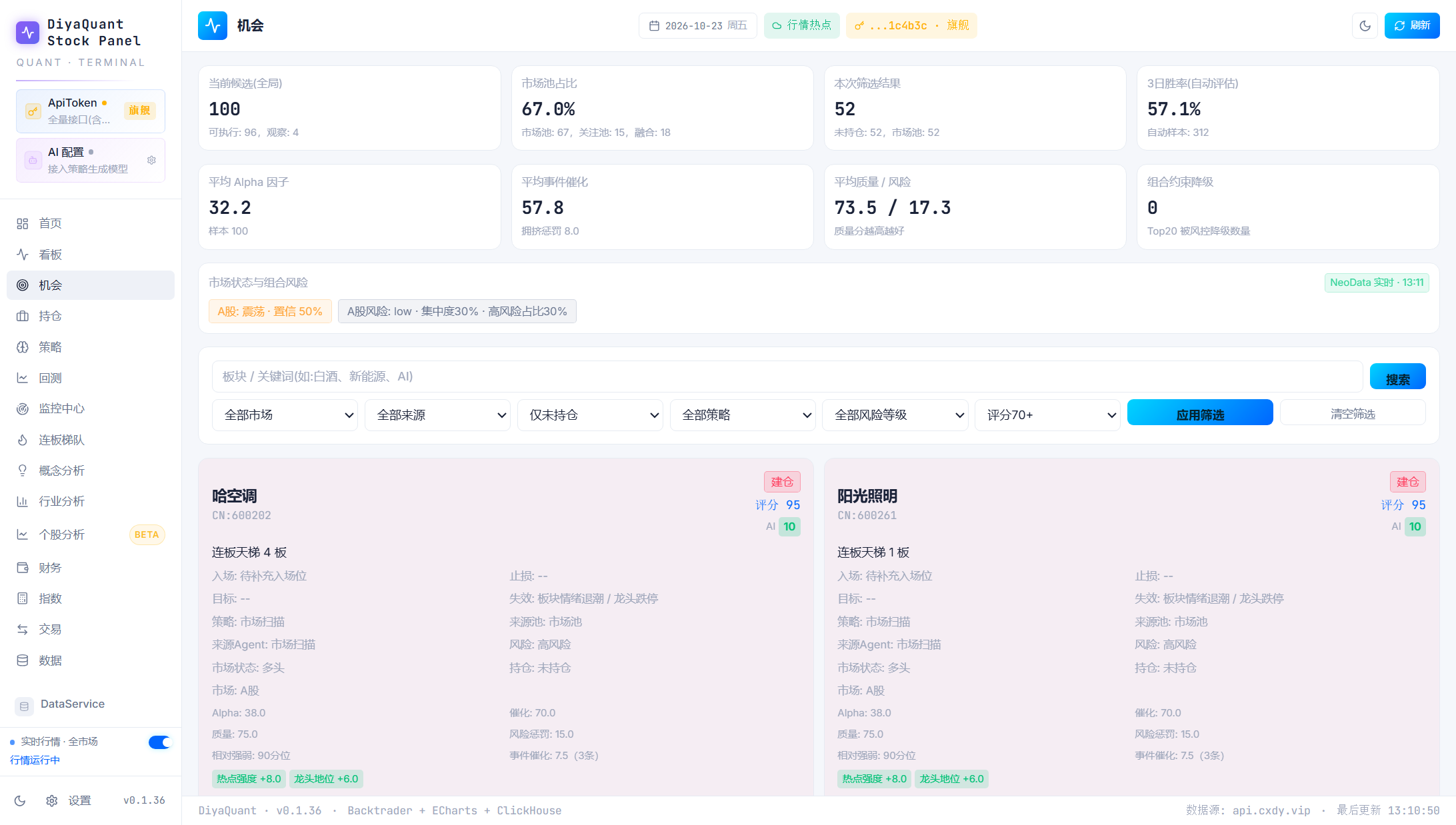The image size is (1456, 825).
Task: Open the 哈空调 stock card title
Action: click(234, 496)
